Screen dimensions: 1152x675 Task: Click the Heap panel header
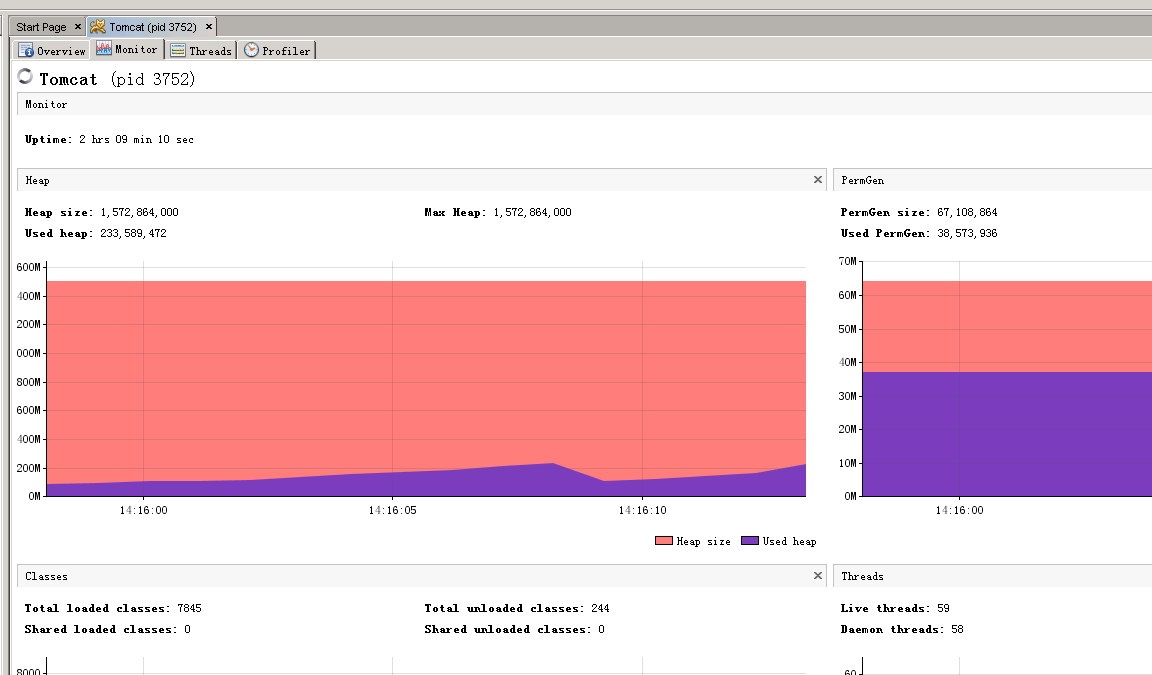pos(422,180)
